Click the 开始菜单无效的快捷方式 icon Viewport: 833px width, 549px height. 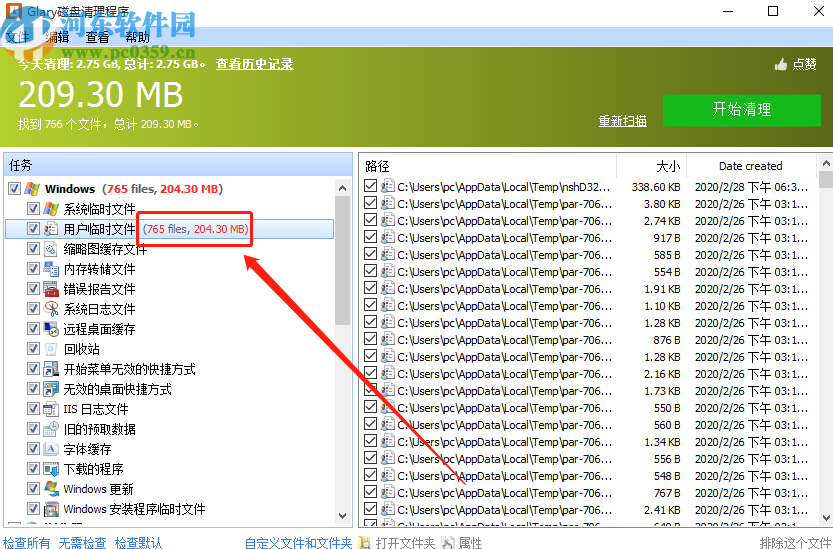[x=51, y=369]
